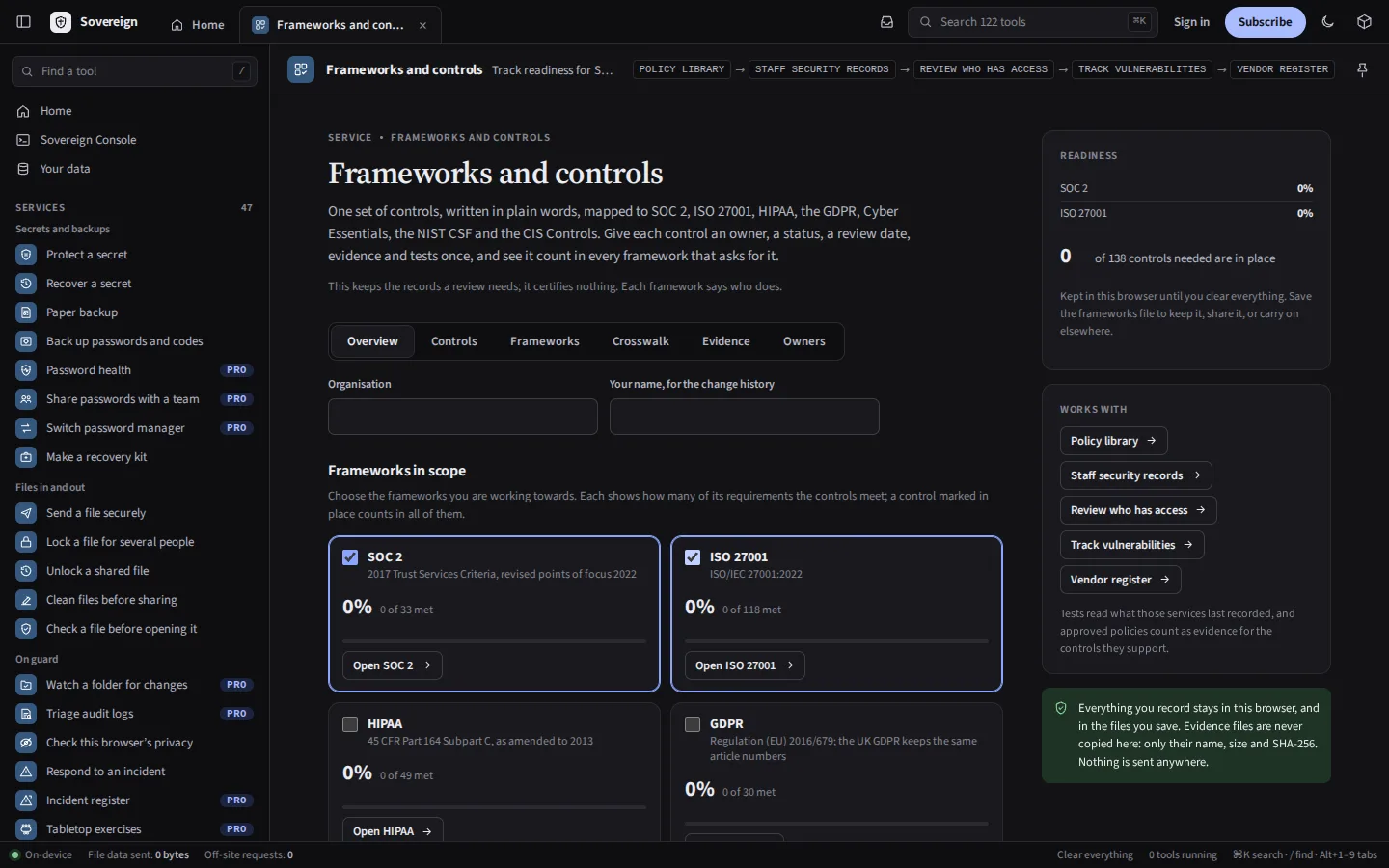Viewport: 1389px width, 868px height.
Task: Open Sovereign Console in sidebar
Action: tap(134, 140)
